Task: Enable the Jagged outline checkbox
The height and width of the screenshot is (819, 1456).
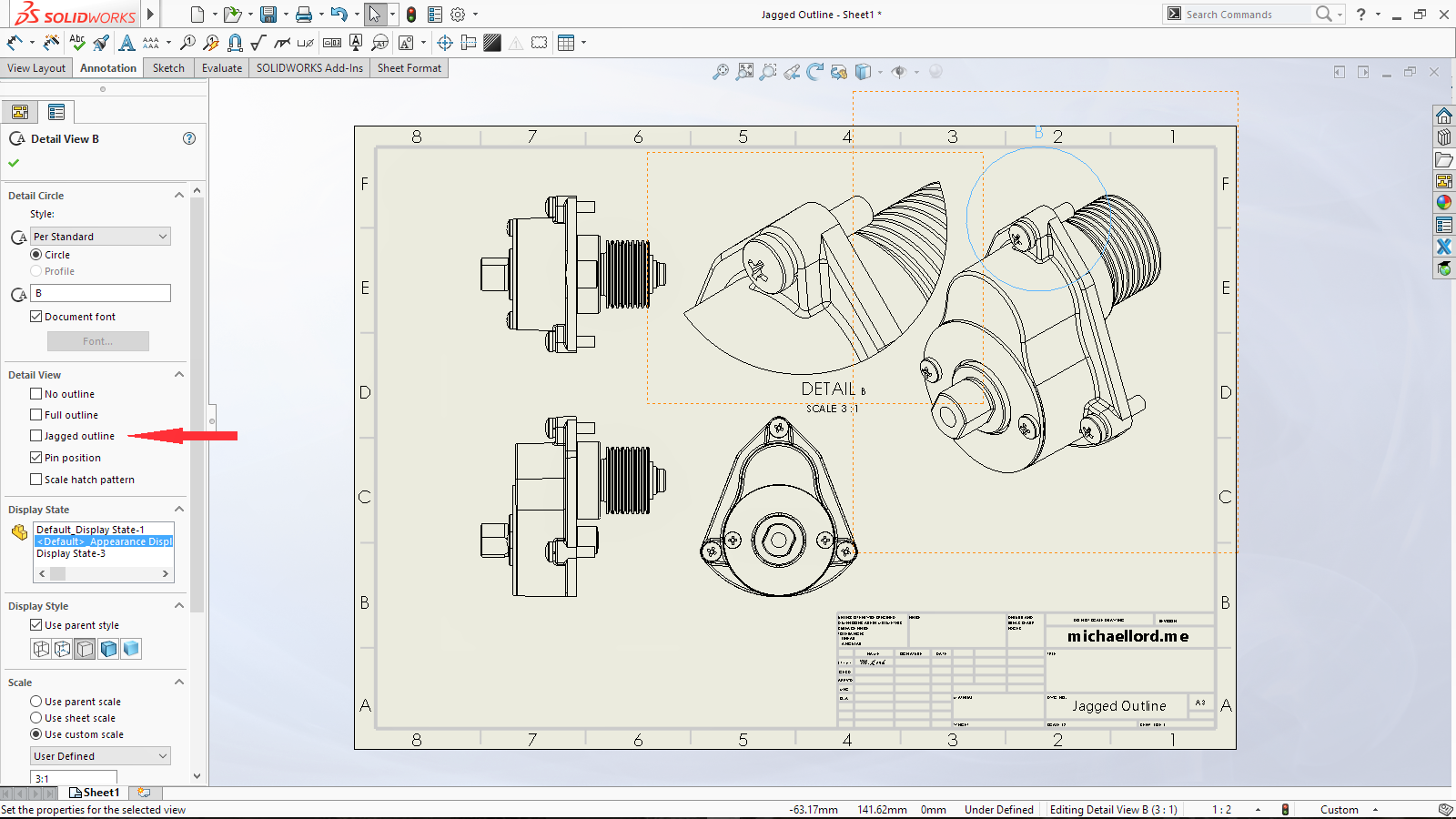Action: (x=35, y=436)
